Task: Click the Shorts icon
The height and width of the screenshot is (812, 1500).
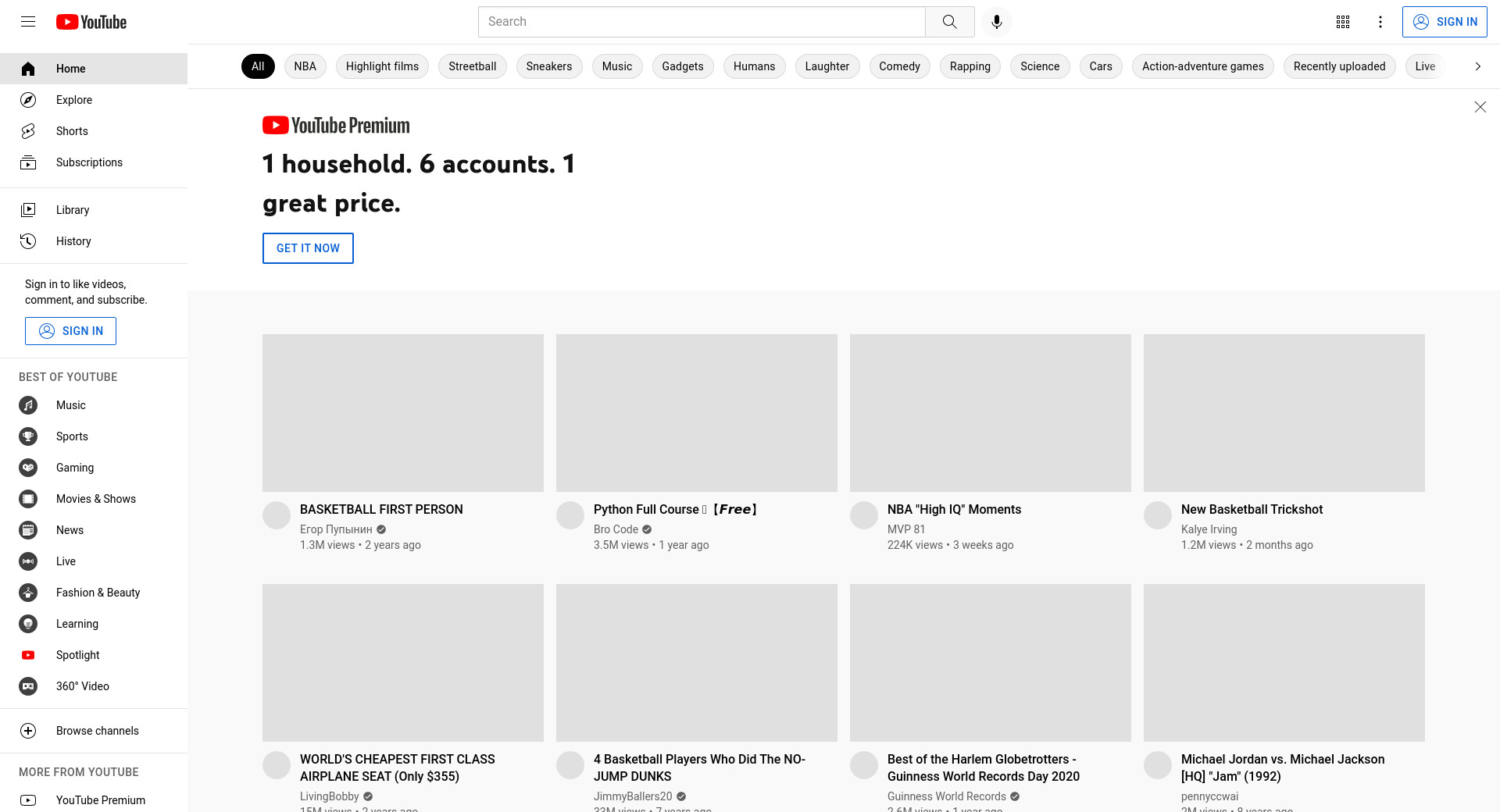Action: [28, 131]
